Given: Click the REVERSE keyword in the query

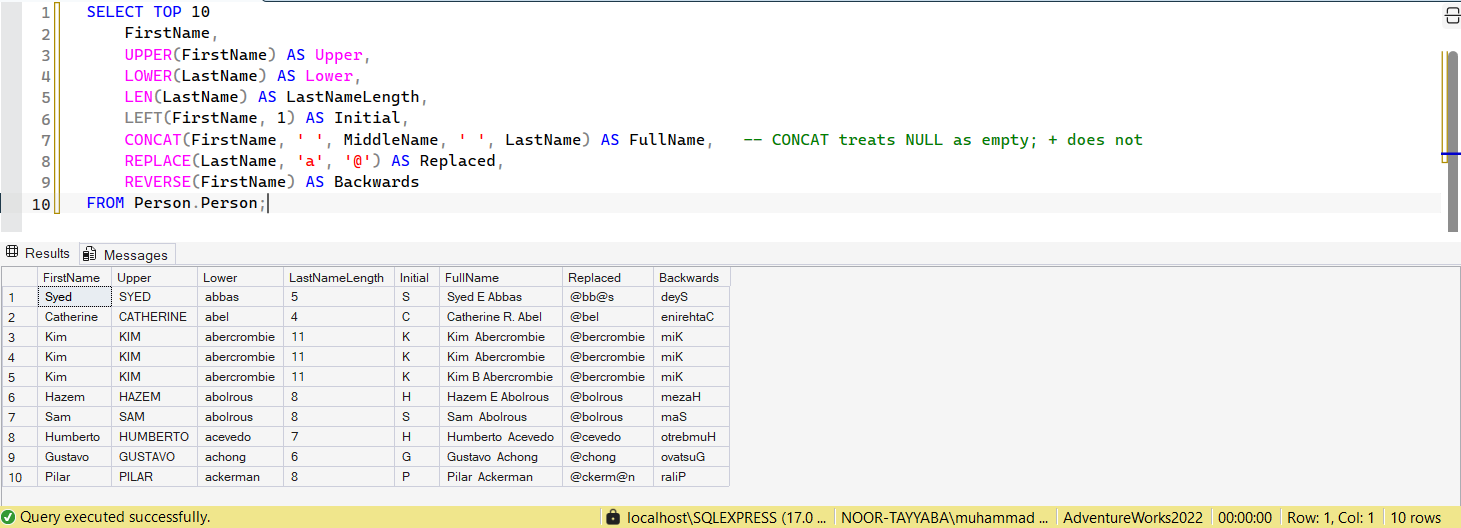Looking at the screenshot, I should coord(157,182).
